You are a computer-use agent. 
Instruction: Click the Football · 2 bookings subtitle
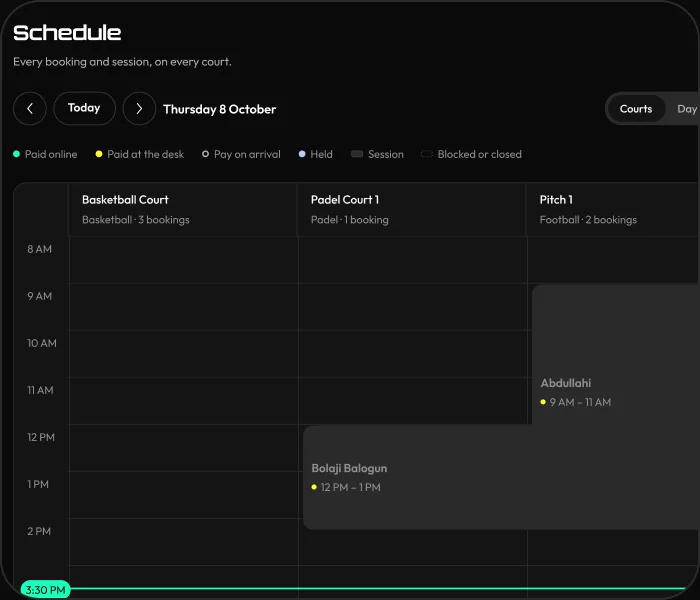588,220
